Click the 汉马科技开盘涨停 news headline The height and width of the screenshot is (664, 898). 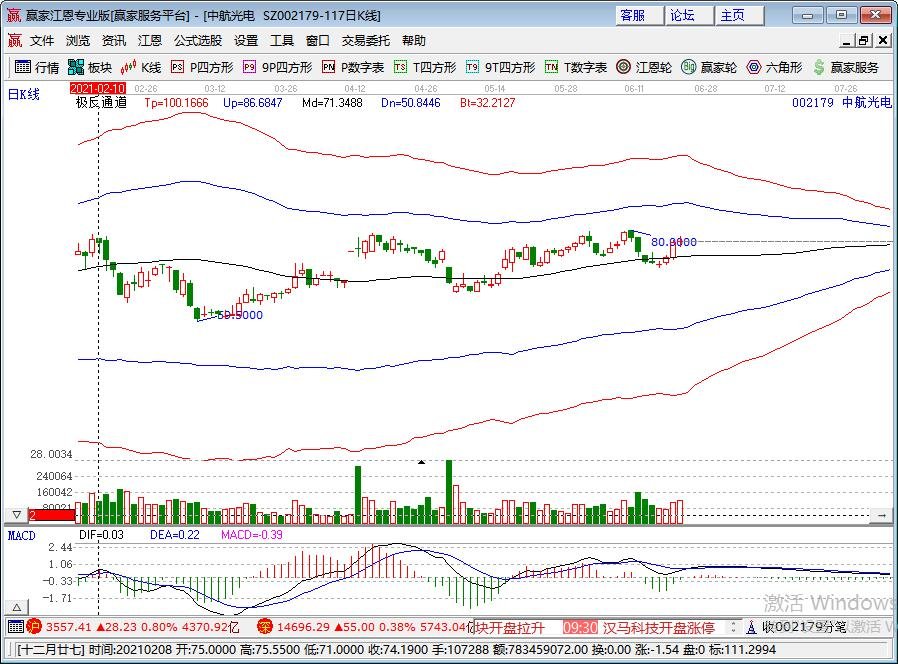click(659, 628)
